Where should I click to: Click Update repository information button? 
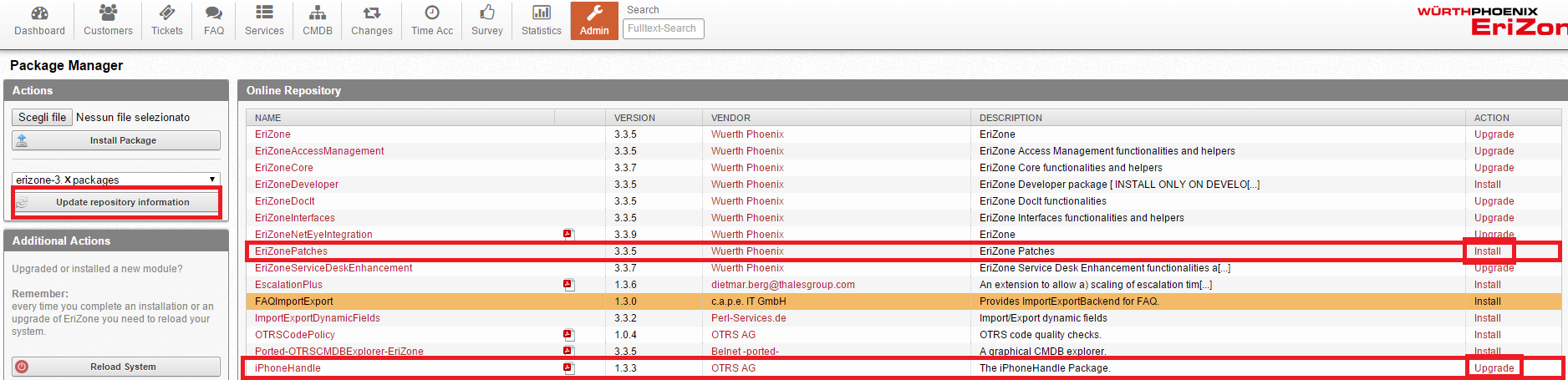tap(116, 202)
